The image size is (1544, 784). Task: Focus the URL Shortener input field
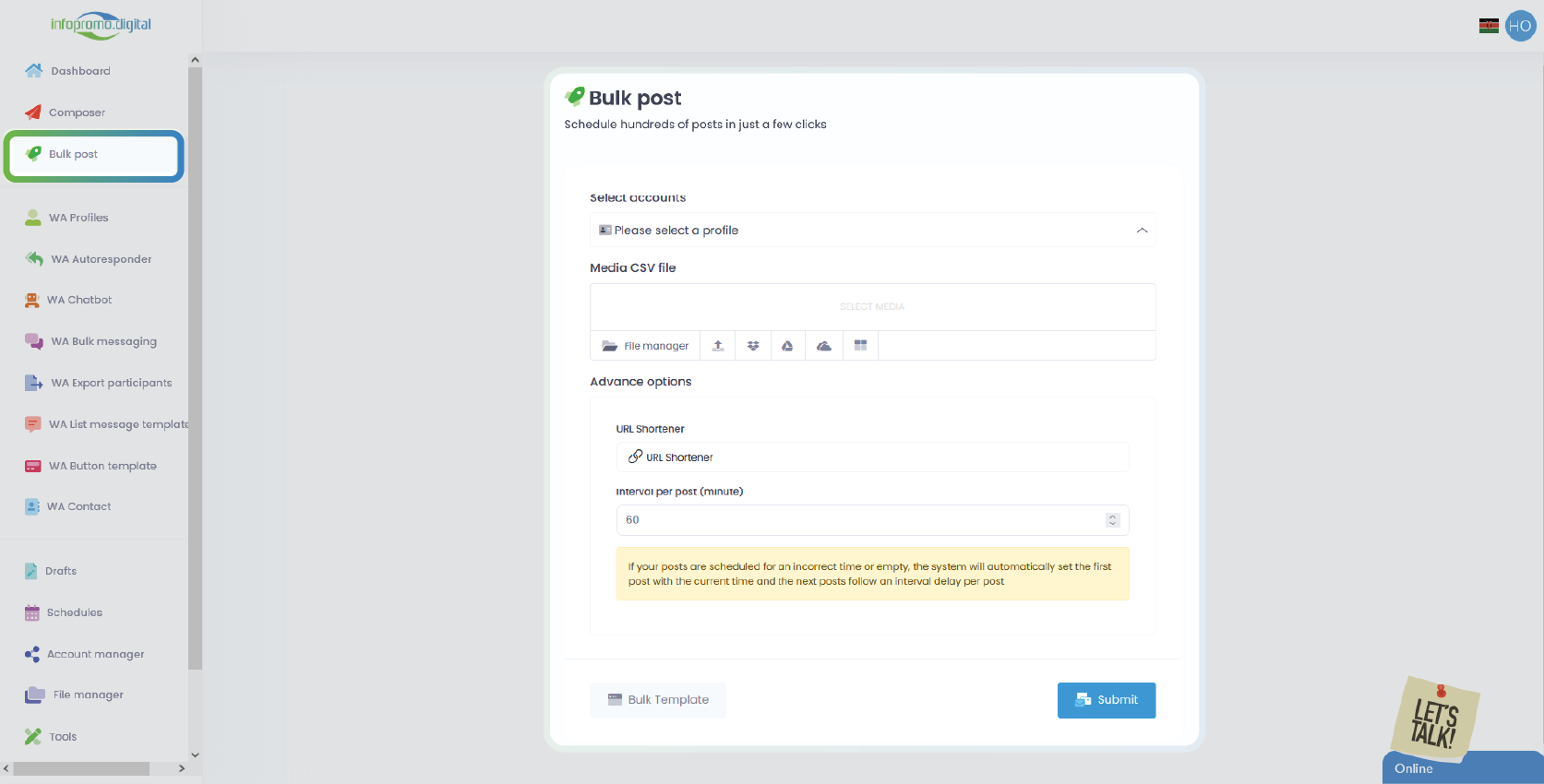coord(872,457)
